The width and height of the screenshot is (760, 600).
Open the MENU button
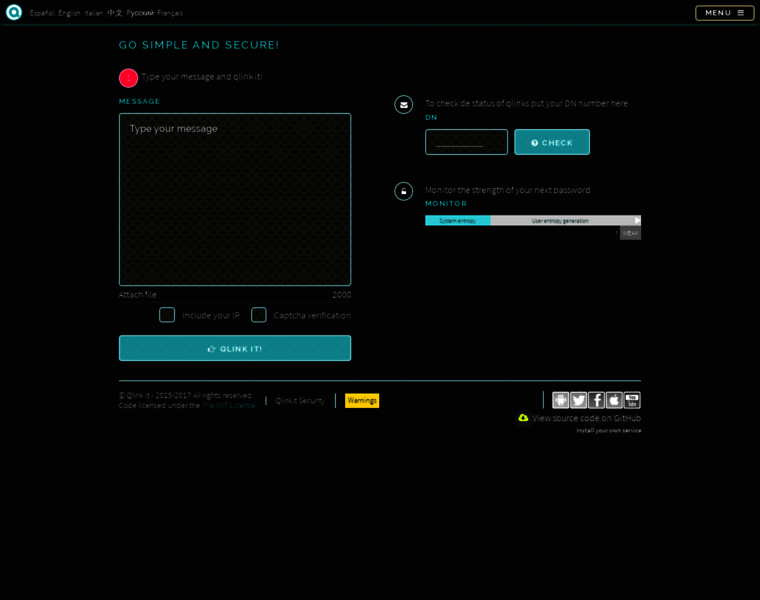coord(725,13)
